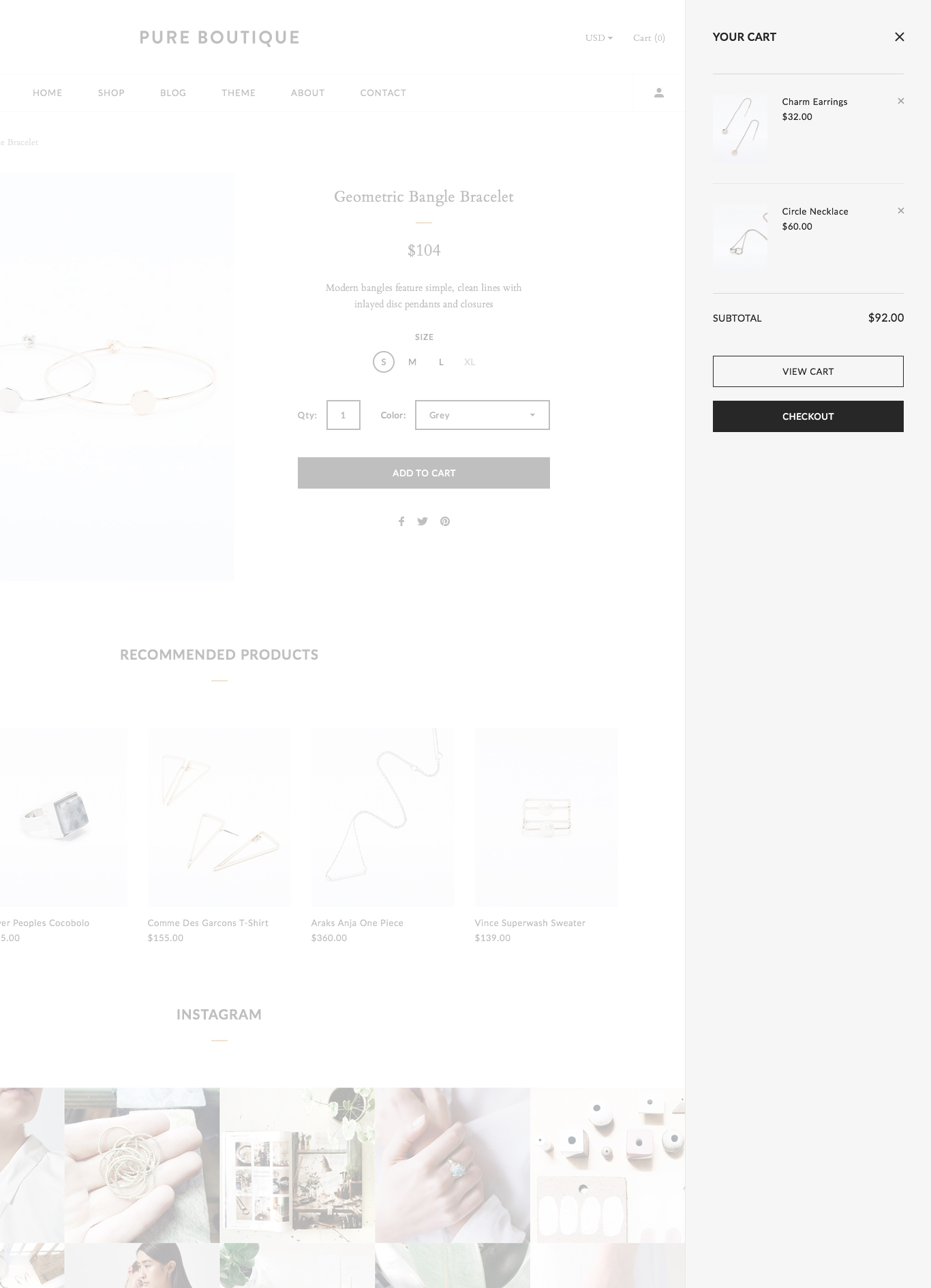Select size M option
Screen dimensions: 931x1288
coord(412,362)
